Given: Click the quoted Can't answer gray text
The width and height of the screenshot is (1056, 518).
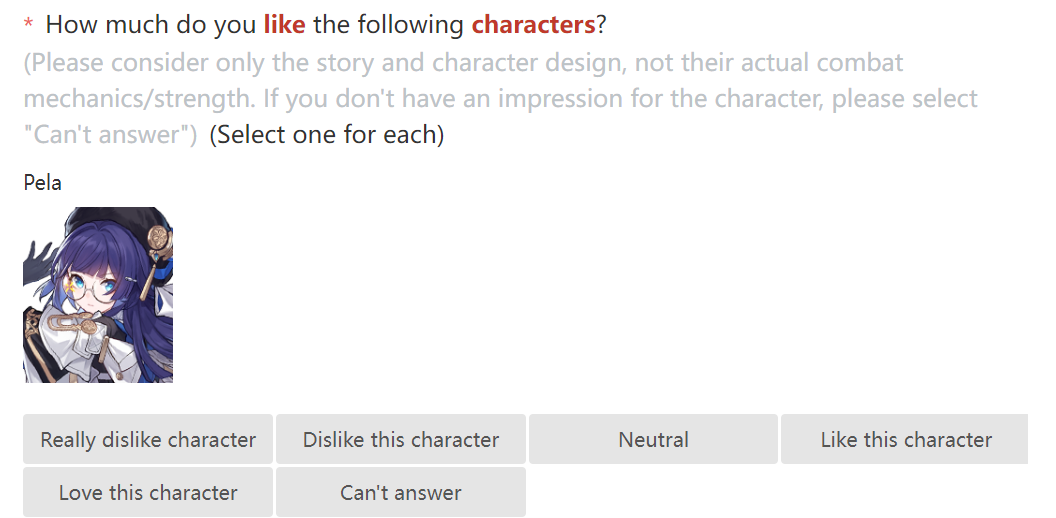Looking at the screenshot, I should tap(110, 134).
